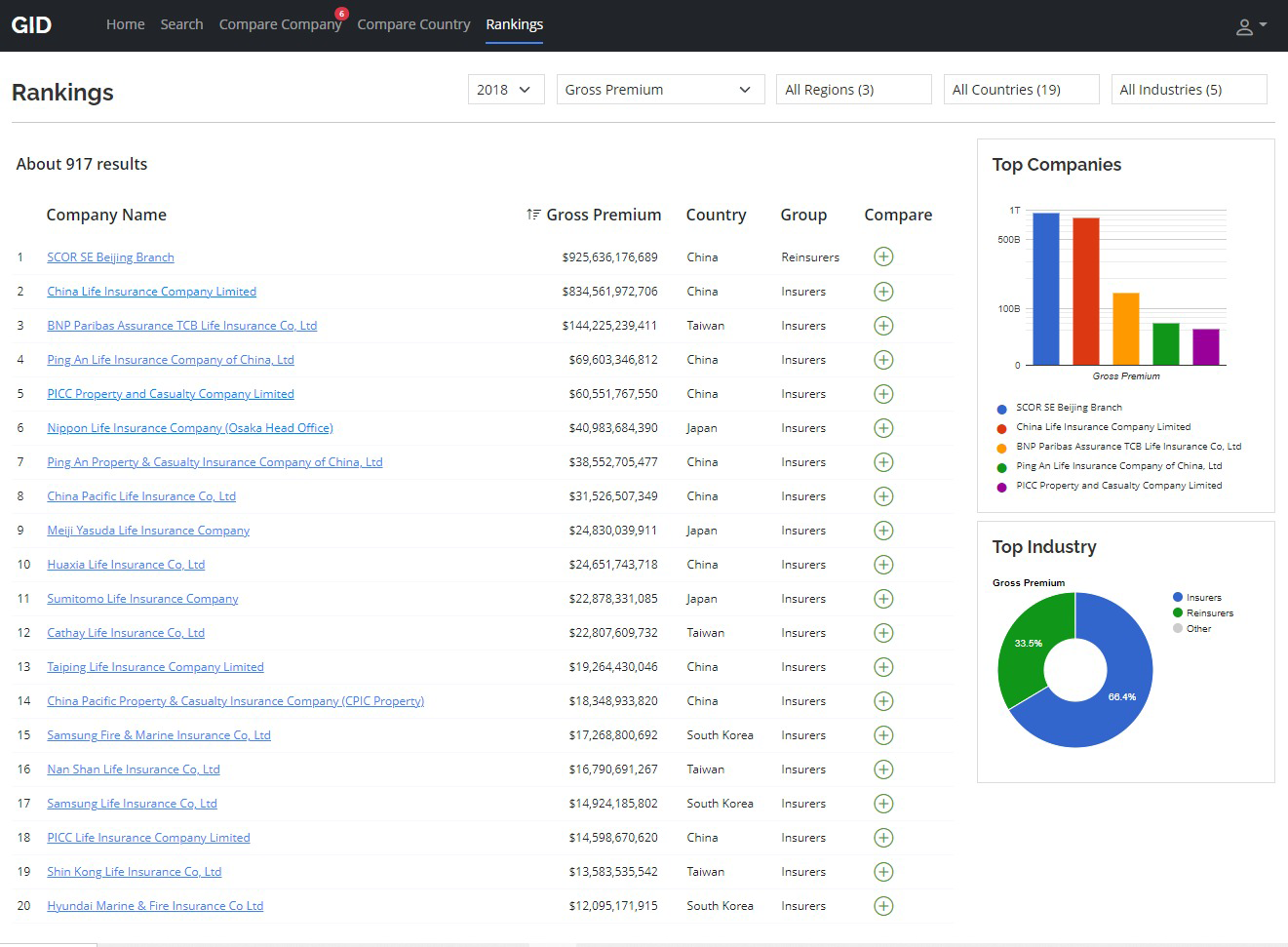Viewport: 1288px width, 947px height.
Task: Click the blue SCOR SE chart bar
Action: [1046, 289]
